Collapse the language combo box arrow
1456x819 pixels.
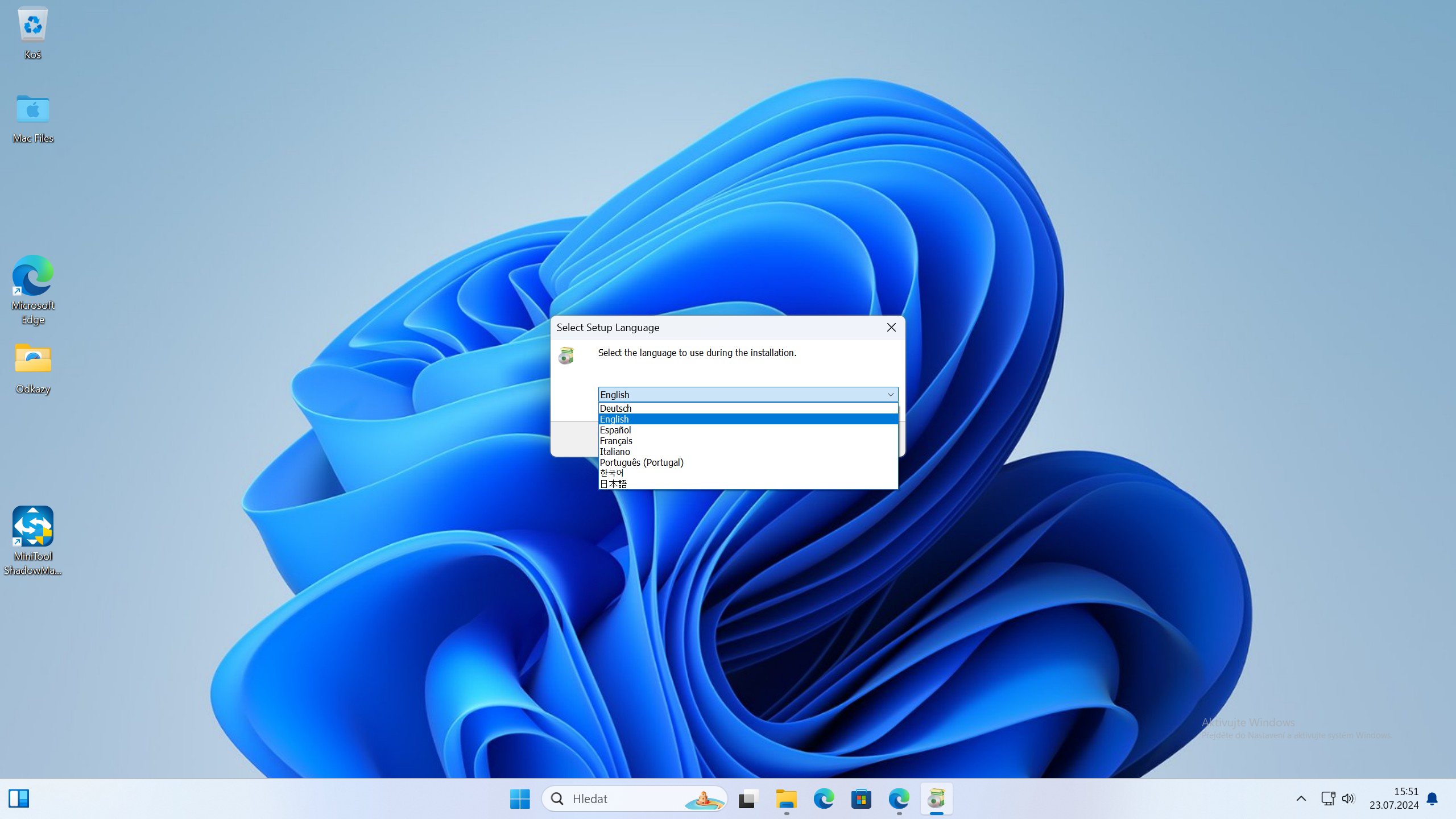890,395
